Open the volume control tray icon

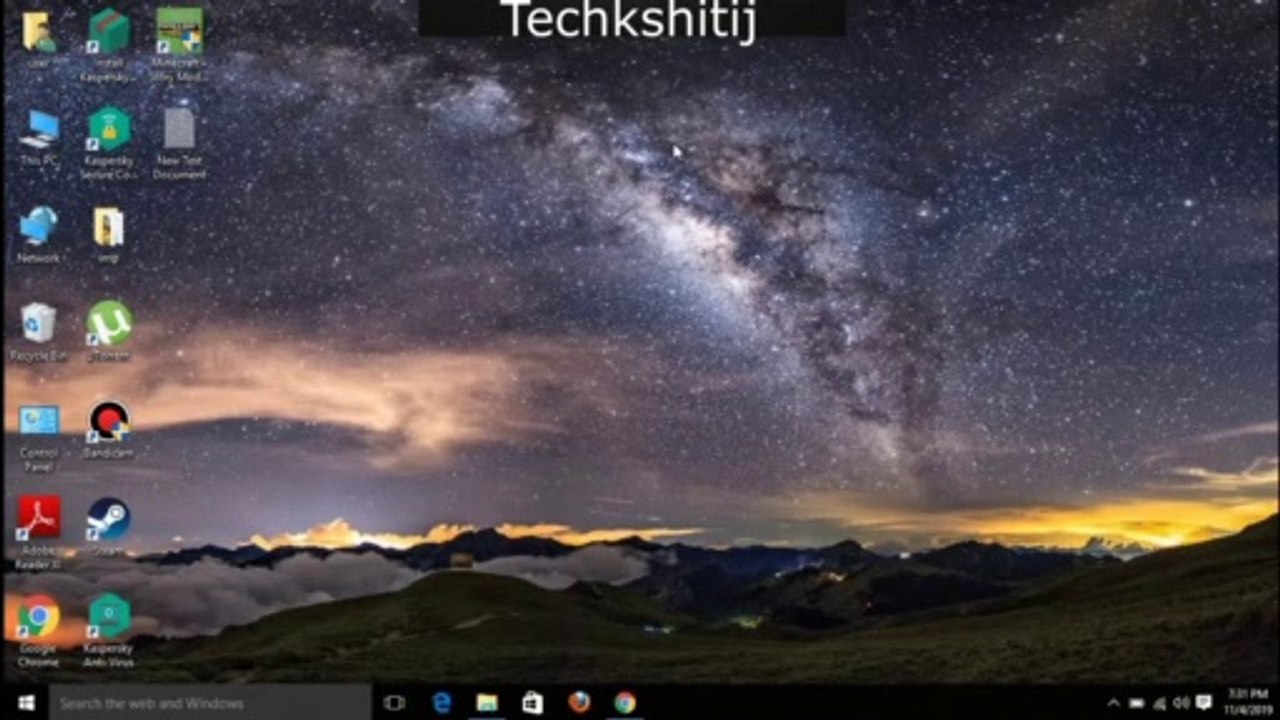click(x=1182, y=703)
